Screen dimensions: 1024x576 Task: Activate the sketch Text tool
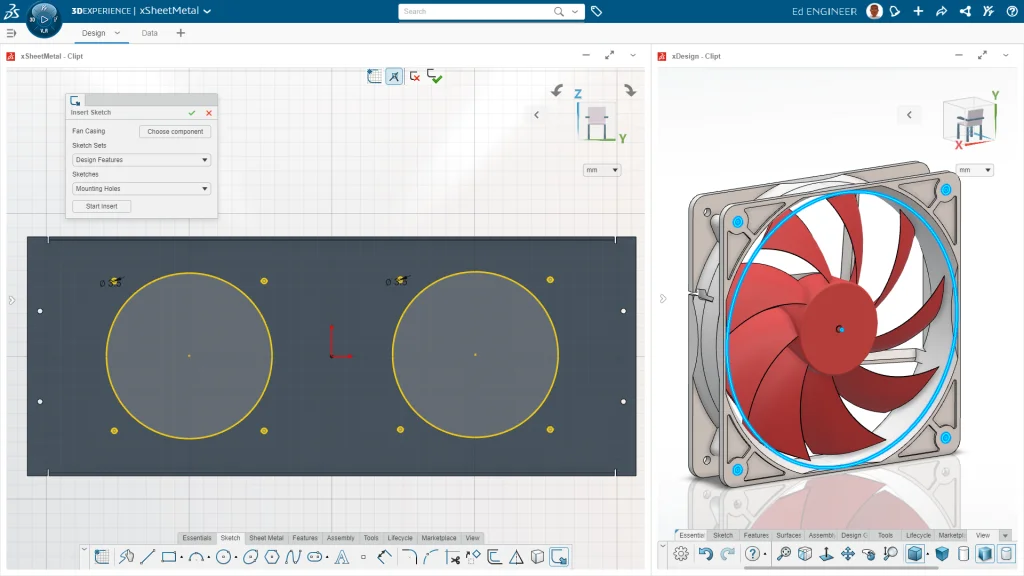[341, 557]
